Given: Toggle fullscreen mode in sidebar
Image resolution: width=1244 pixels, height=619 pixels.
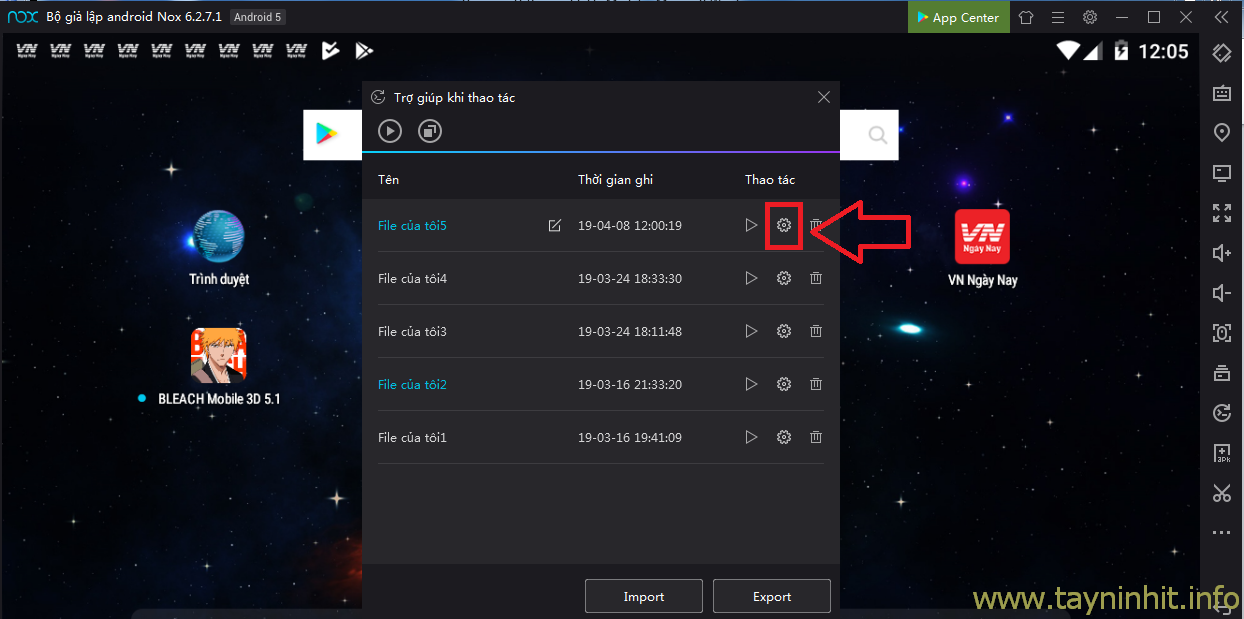Looking at the screenshot, I should coord(1221,213).
